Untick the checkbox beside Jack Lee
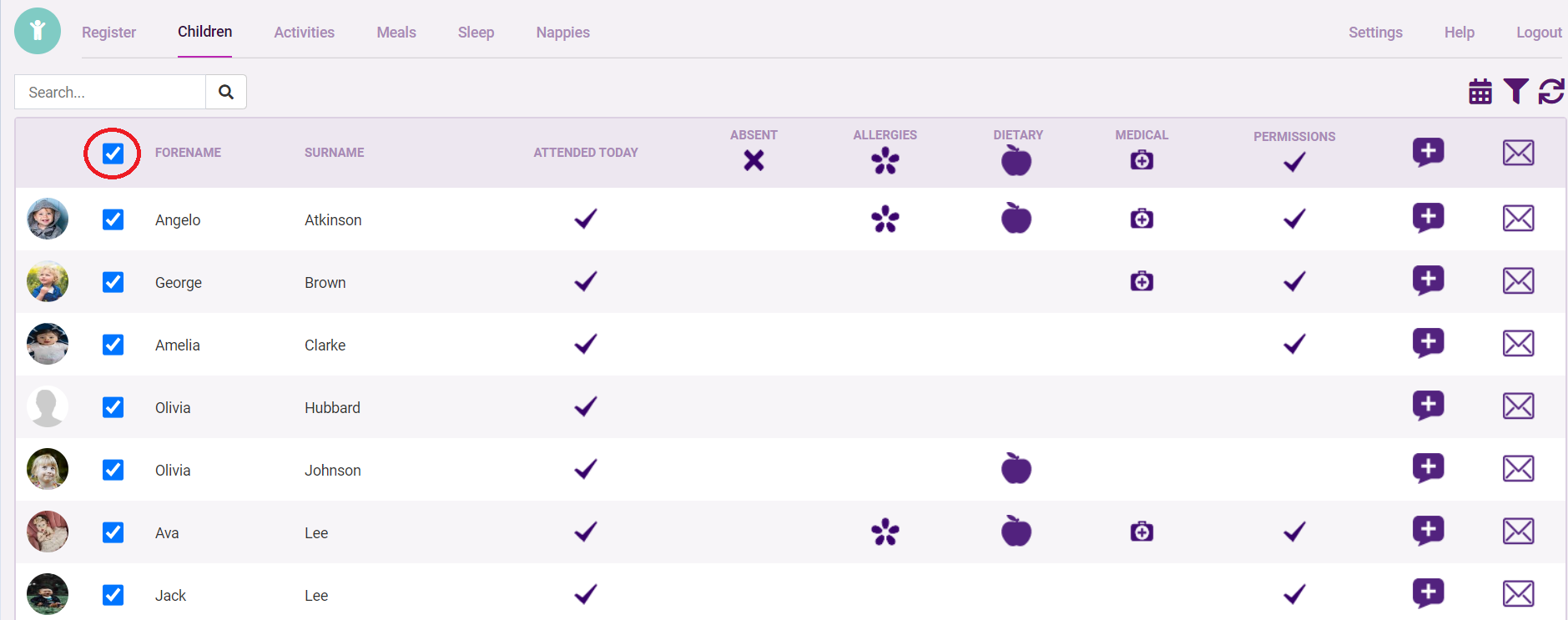Screen dimensions: 1568x620 113,595
